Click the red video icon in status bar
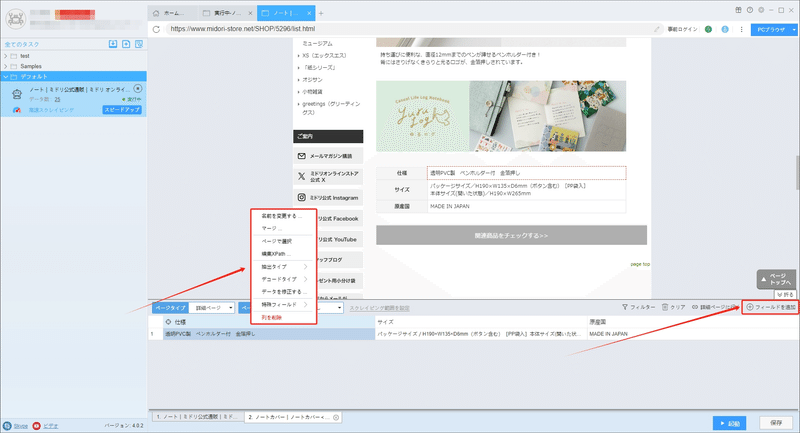The image size is (800, 433). [36, 425]
